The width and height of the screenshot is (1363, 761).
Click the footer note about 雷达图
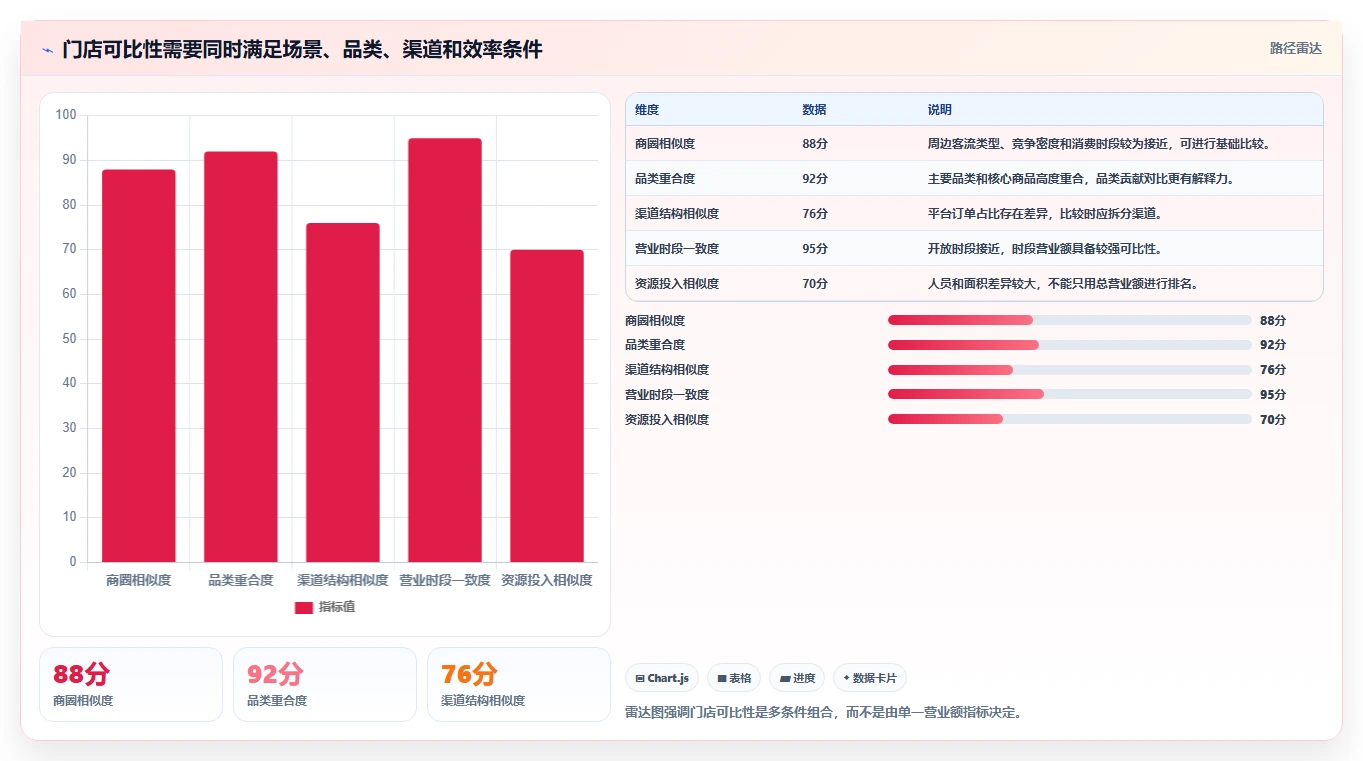tap(824, 713)
